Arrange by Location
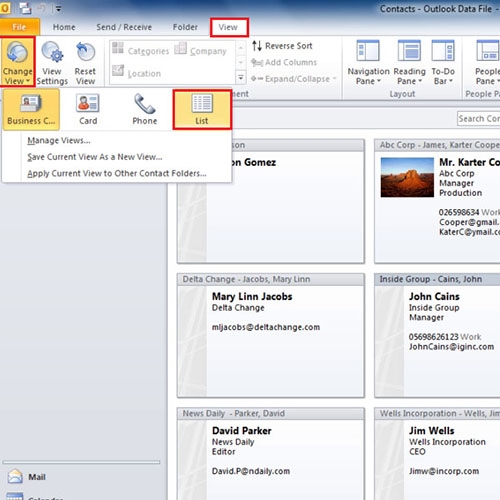 click(x=136, y=72)
